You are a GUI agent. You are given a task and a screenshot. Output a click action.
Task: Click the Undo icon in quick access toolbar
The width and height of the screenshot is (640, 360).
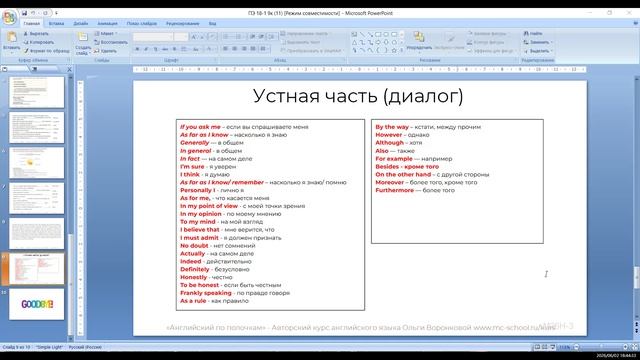coord(33,13)
